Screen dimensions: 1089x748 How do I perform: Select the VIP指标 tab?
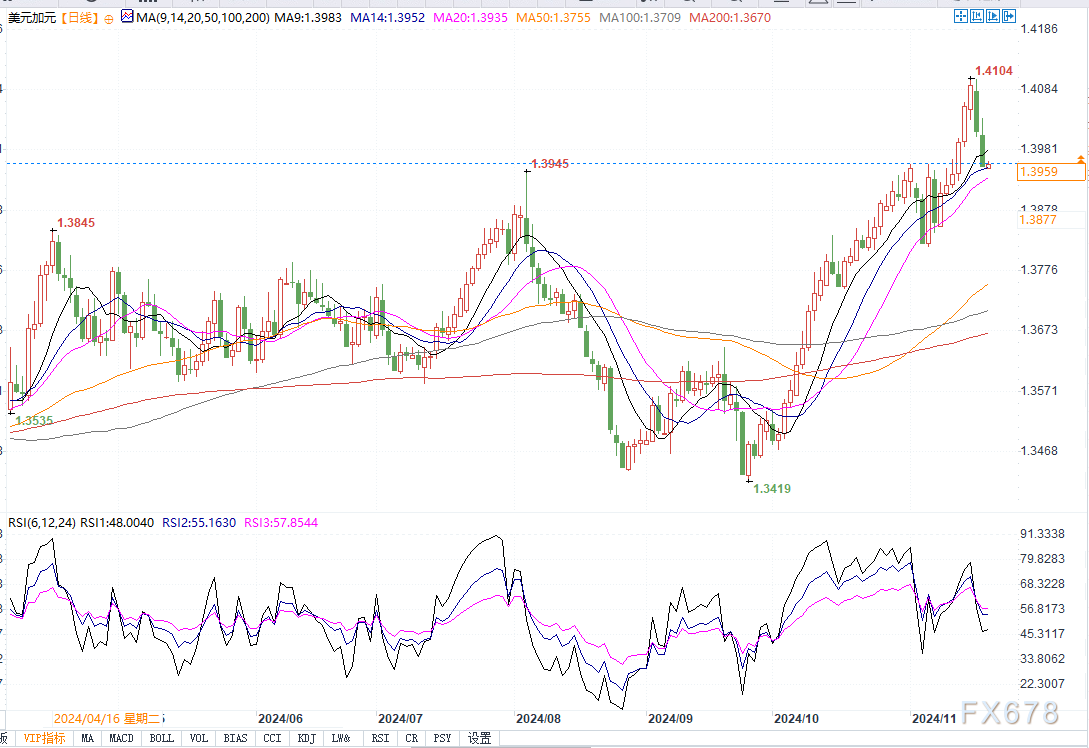click(x=45, y=739)
